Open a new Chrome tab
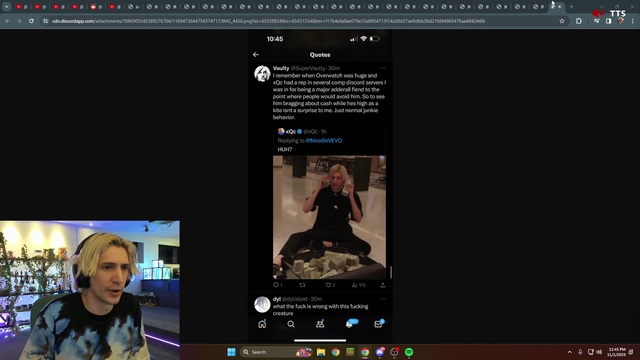 pos(571,7)
